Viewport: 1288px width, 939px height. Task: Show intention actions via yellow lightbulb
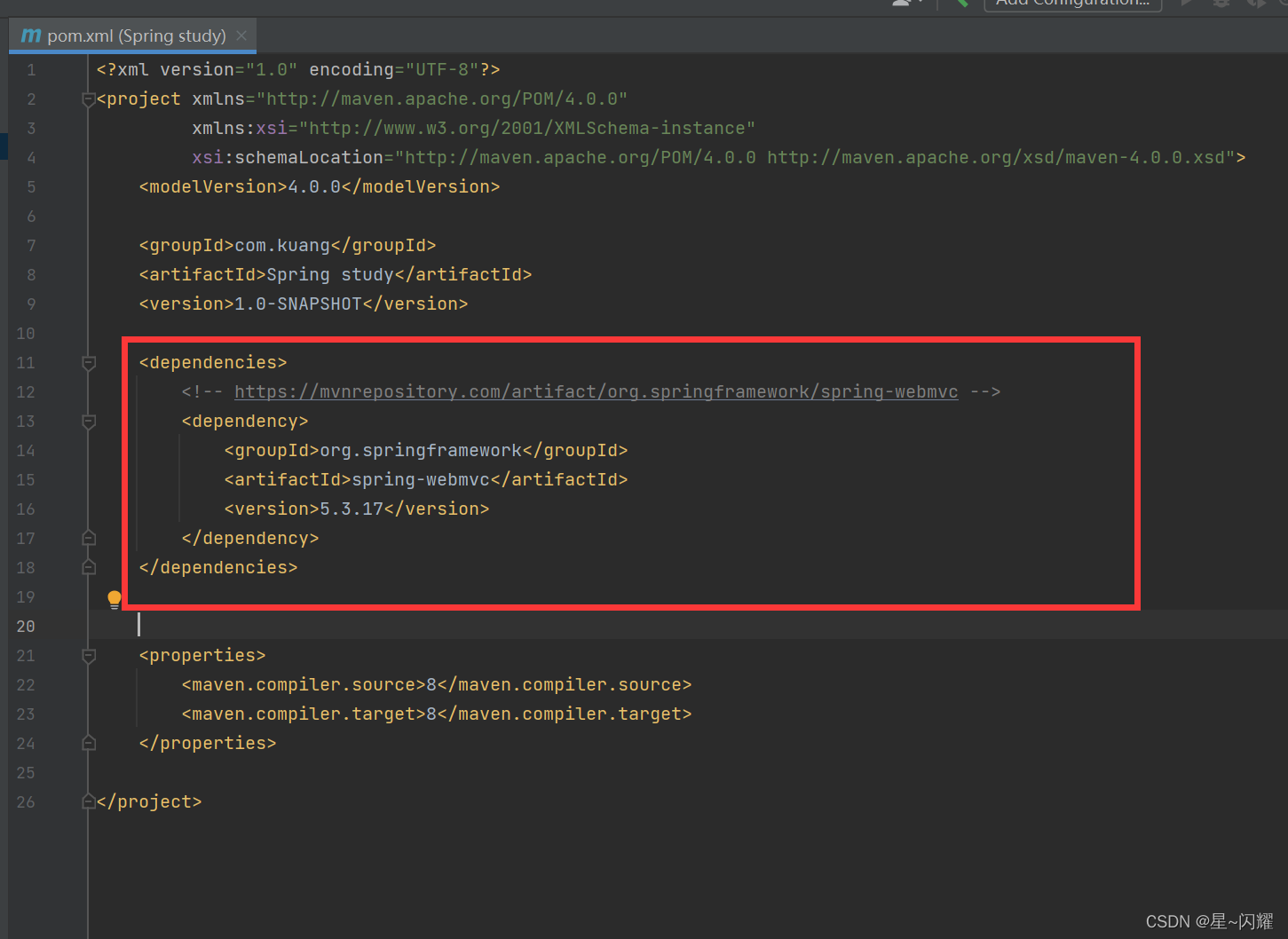point(115,600)
